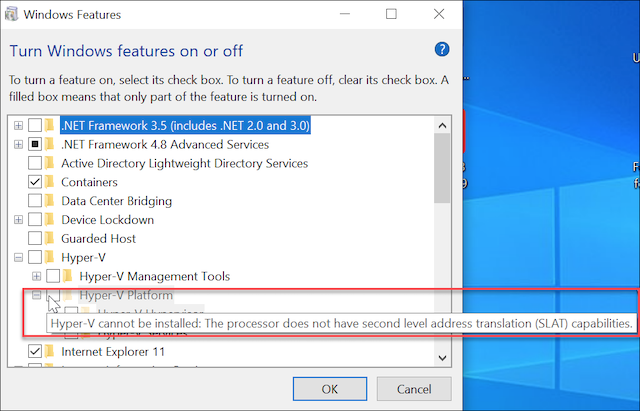Select Active Directory Lightweight Directory Services label
The height and width of the screenshot is (411, 640).
click(184, 163)
